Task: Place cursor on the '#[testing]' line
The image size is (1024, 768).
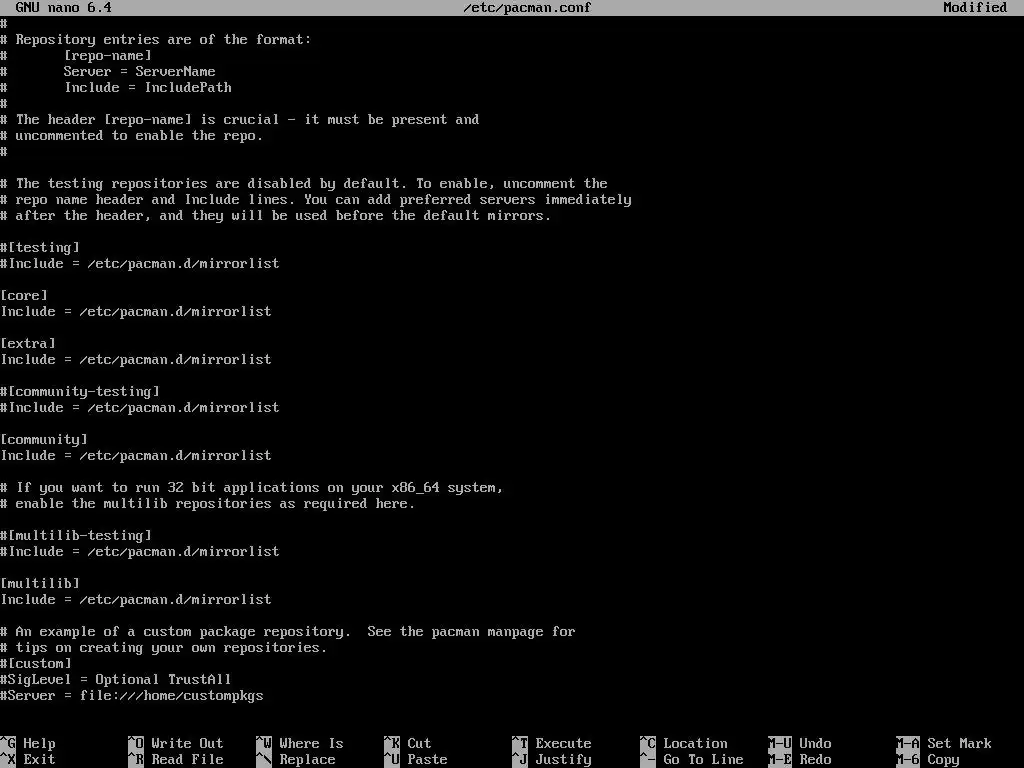Action: click(40, 248)
